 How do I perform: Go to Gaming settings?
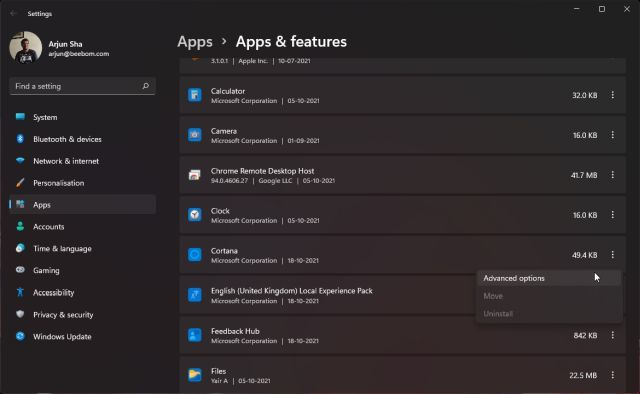(82, 270)
